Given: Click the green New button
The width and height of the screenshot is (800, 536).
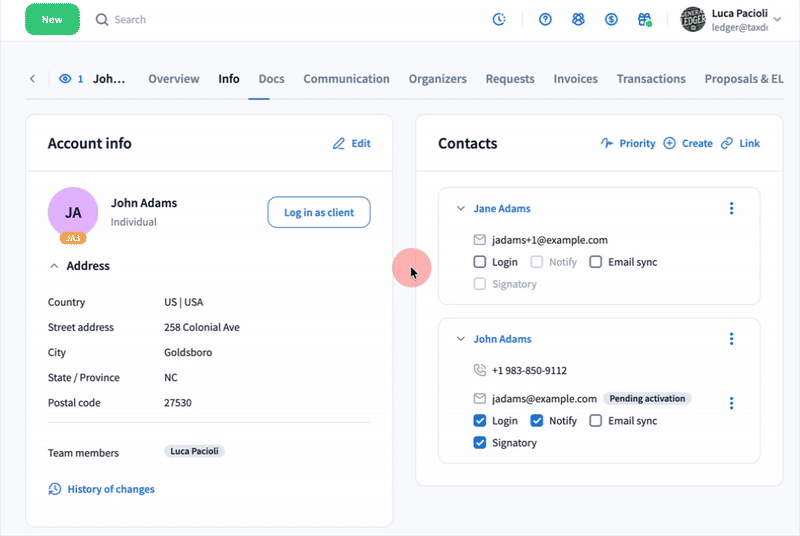Looking at the screenshot, I should click(52, 19).
